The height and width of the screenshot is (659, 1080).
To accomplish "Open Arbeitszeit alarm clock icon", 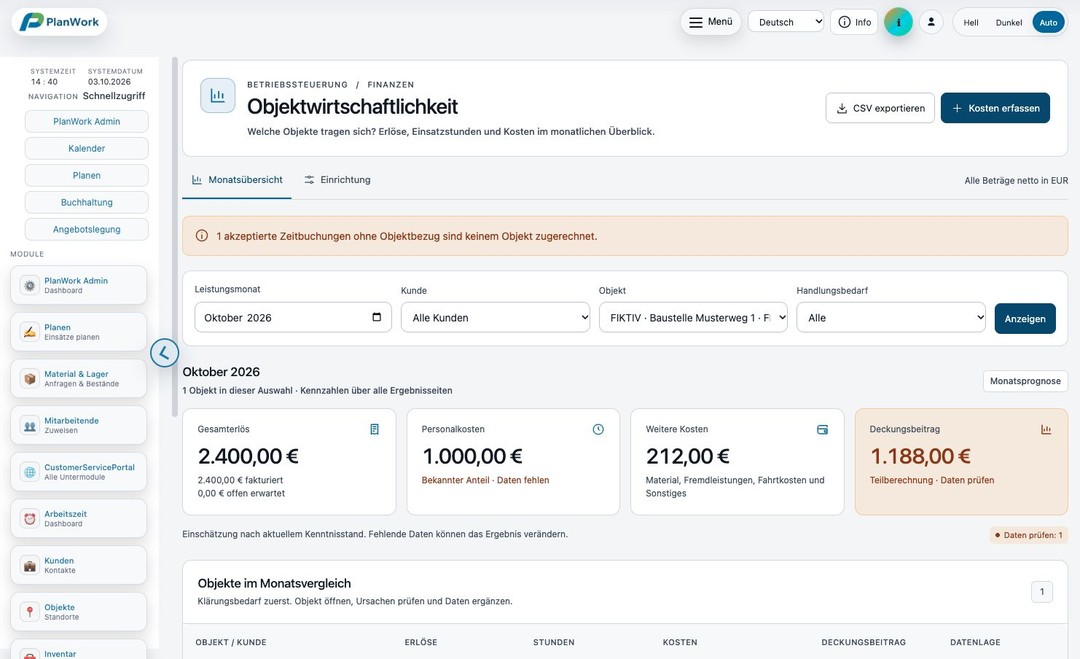I will tap(30, 519).
